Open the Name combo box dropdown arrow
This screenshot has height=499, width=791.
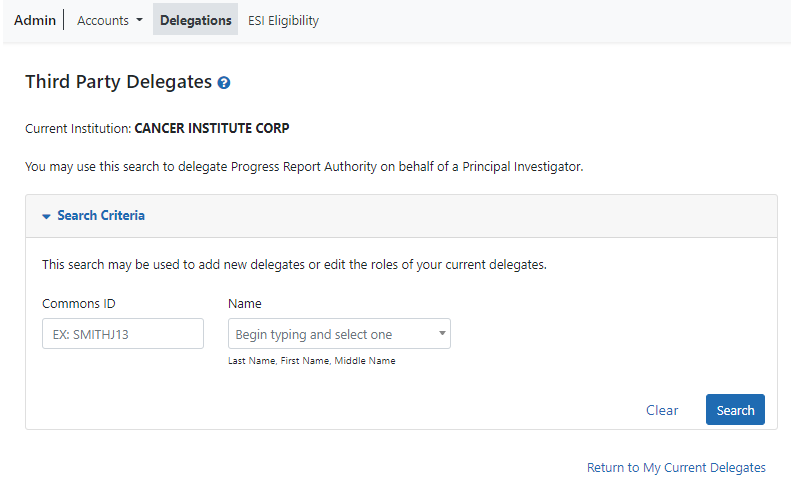pyautogui.click(x=441, y=334)
